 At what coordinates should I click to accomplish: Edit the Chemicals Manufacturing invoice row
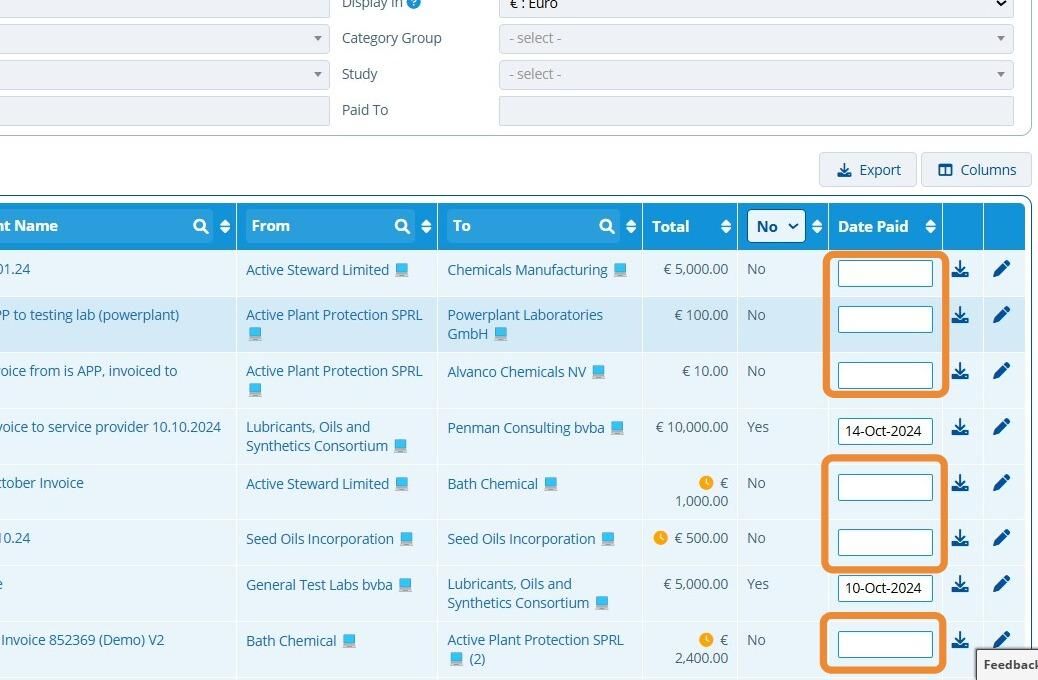click(1002, 268)
